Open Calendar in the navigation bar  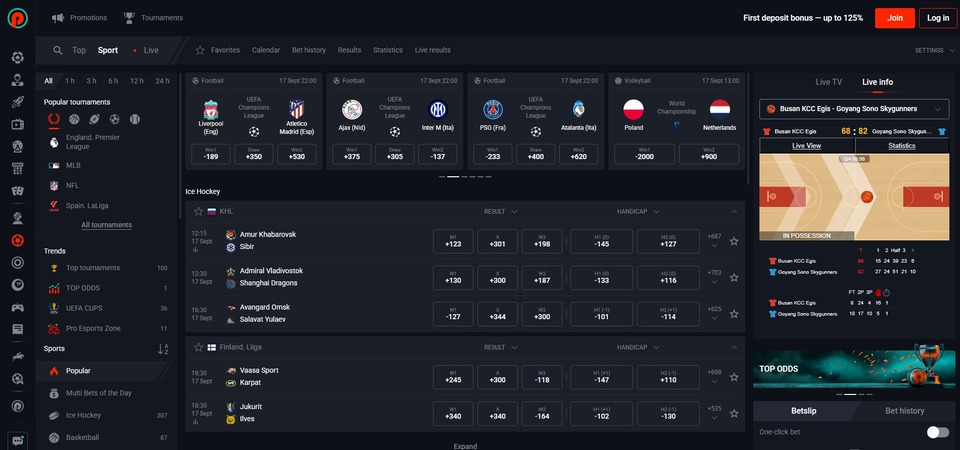click(x=266, y=50)
